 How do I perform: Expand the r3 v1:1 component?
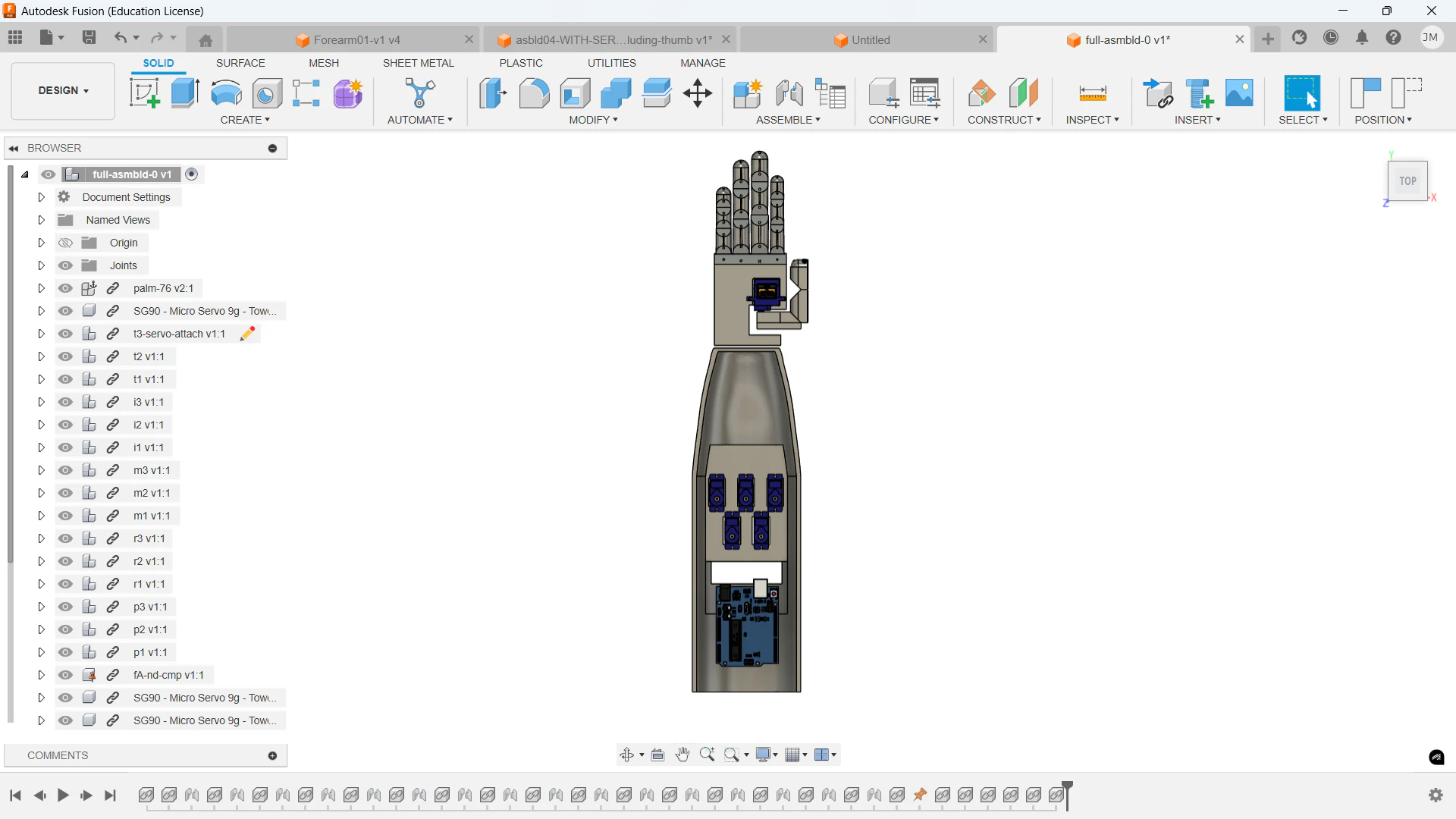(x=42, y=538)
